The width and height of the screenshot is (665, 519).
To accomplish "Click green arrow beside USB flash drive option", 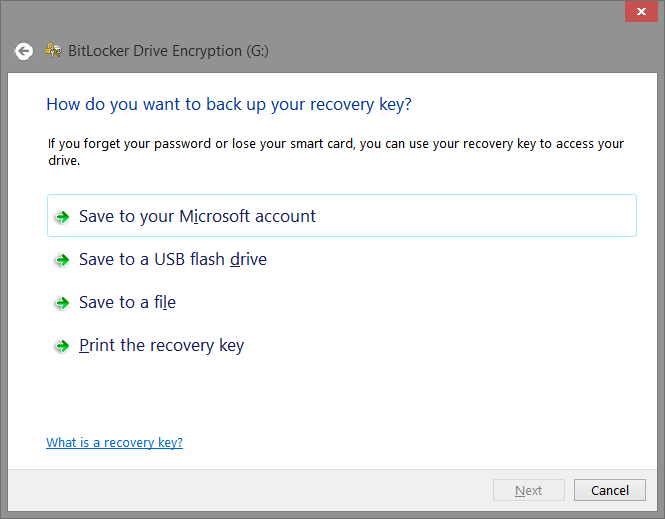I will (63, 260).
